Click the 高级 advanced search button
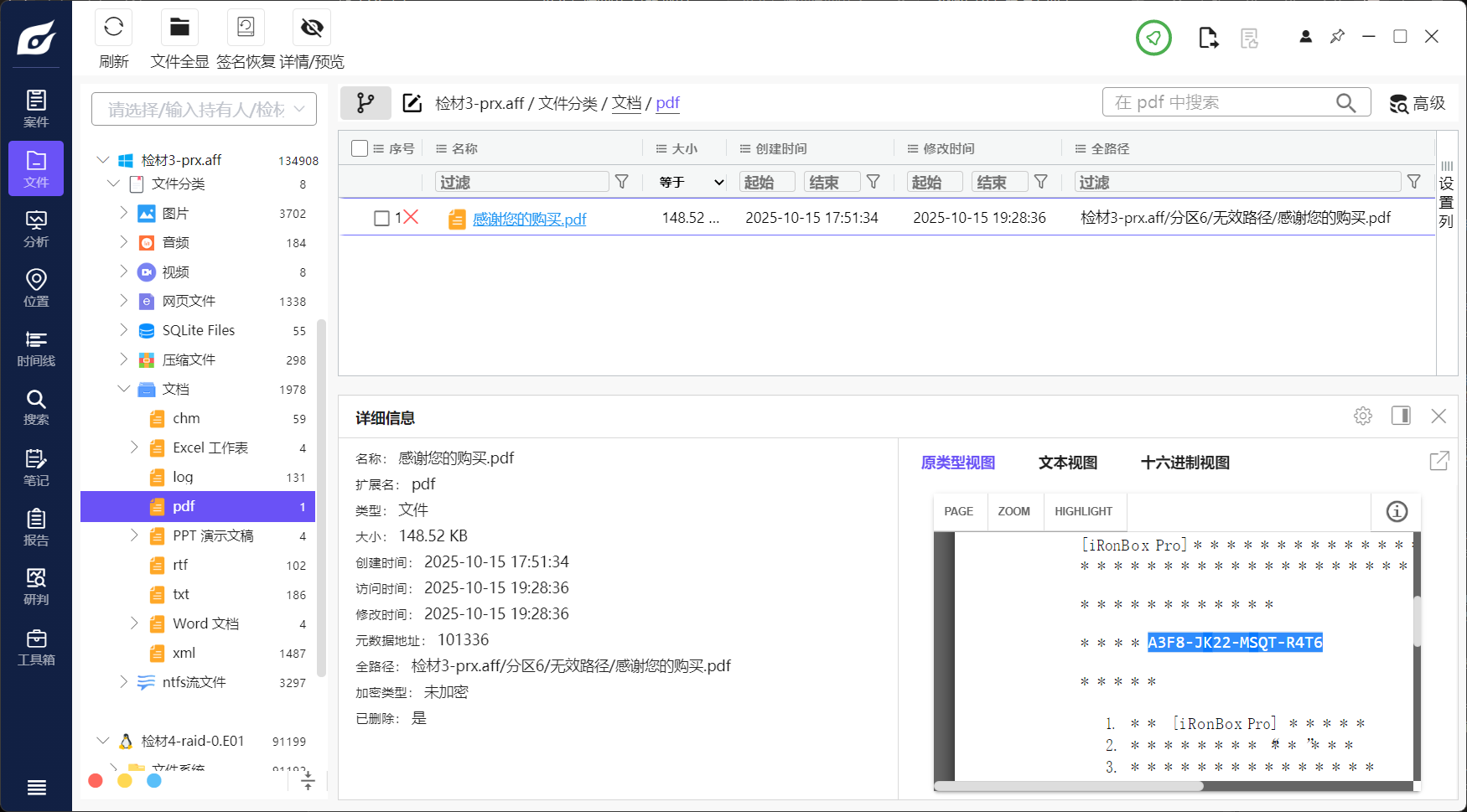The image size is (1467, 812). (1417, 103)
